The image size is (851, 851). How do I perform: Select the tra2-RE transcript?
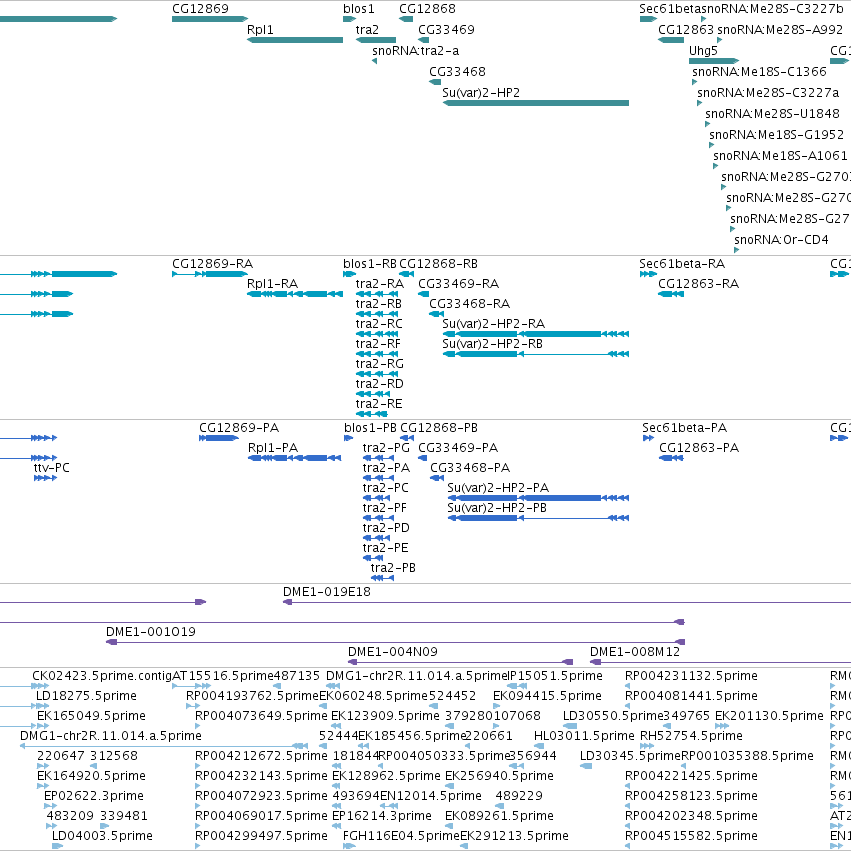372,414
